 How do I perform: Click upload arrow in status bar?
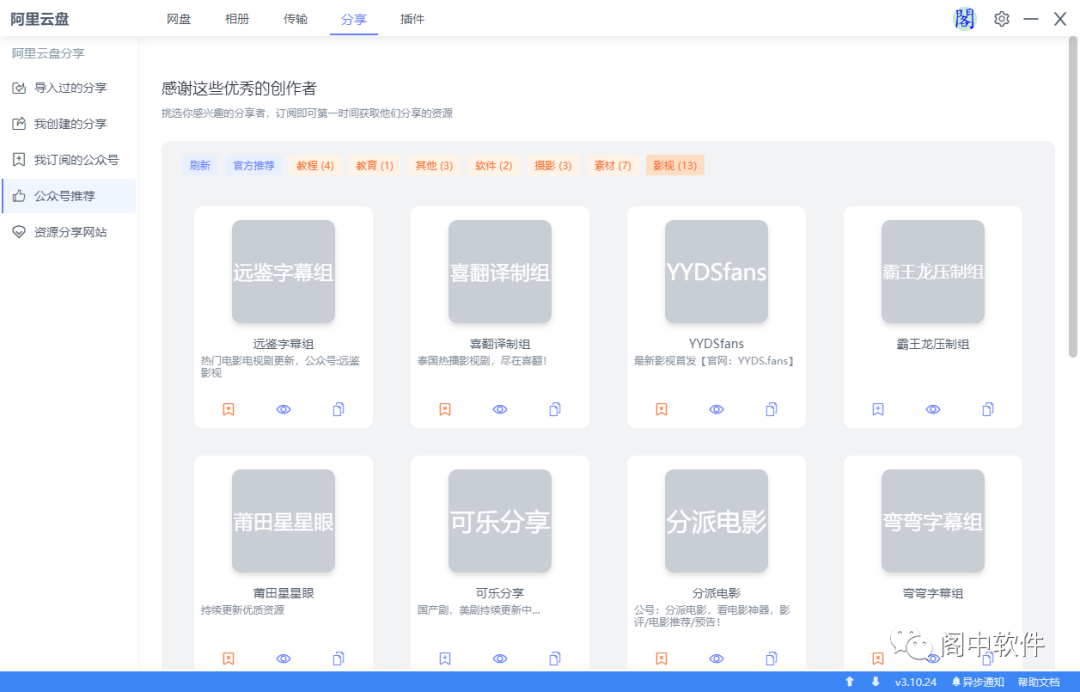pyautogui.click(x=850, y=682)
